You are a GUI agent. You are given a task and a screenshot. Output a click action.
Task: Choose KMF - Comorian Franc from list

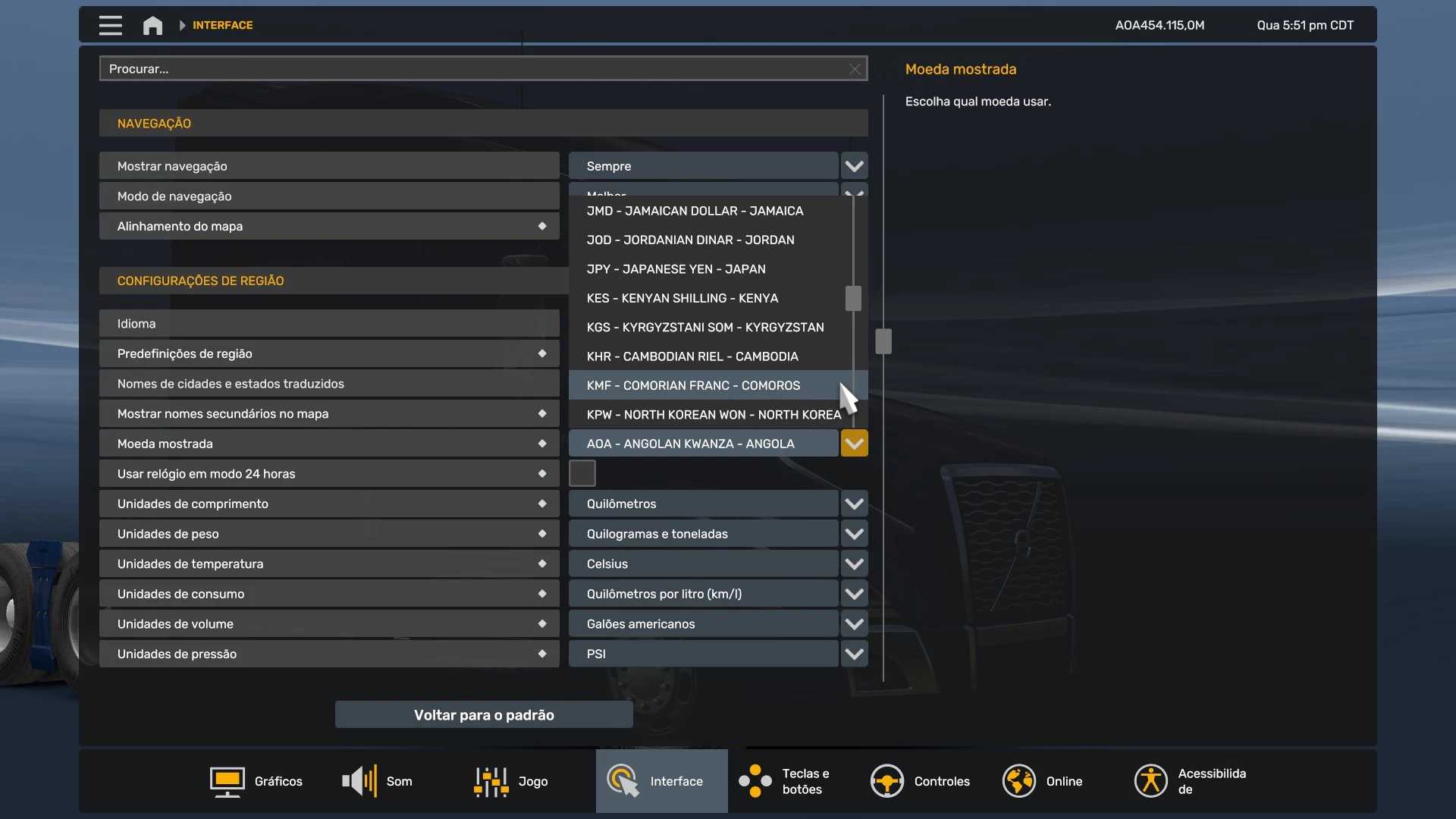(693, 385)
